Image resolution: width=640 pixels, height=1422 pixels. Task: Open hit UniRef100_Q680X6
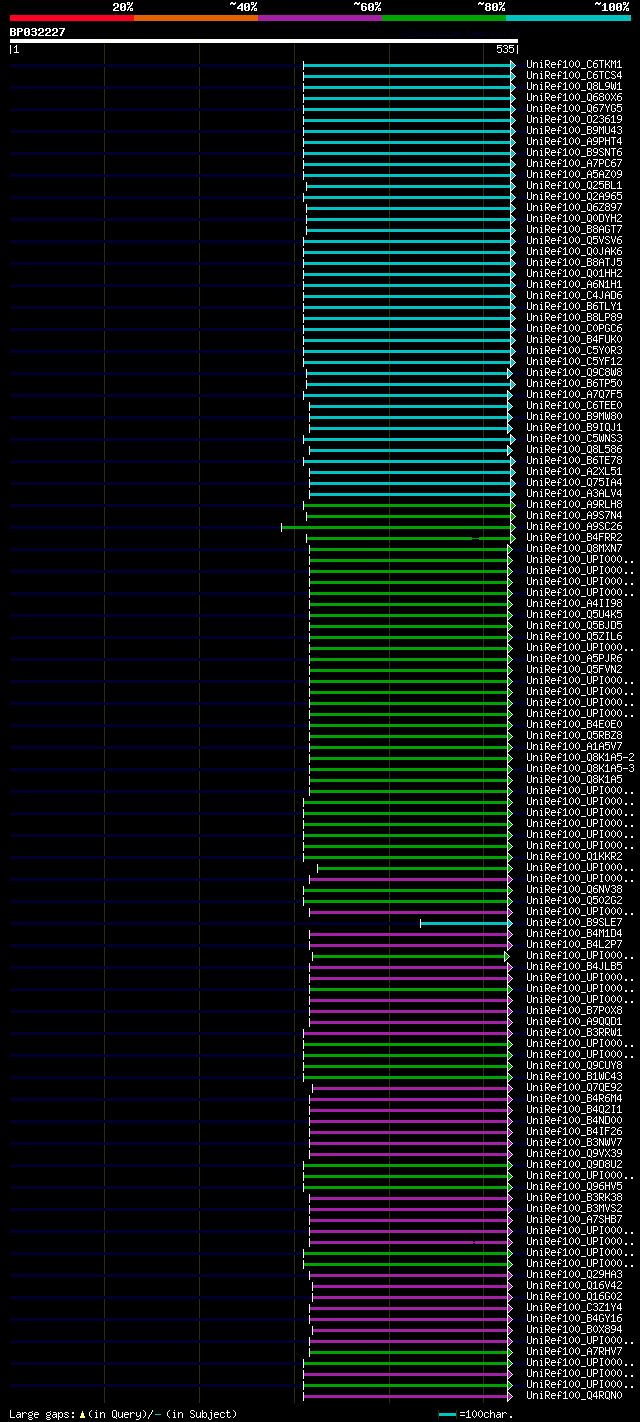[574, 97]
